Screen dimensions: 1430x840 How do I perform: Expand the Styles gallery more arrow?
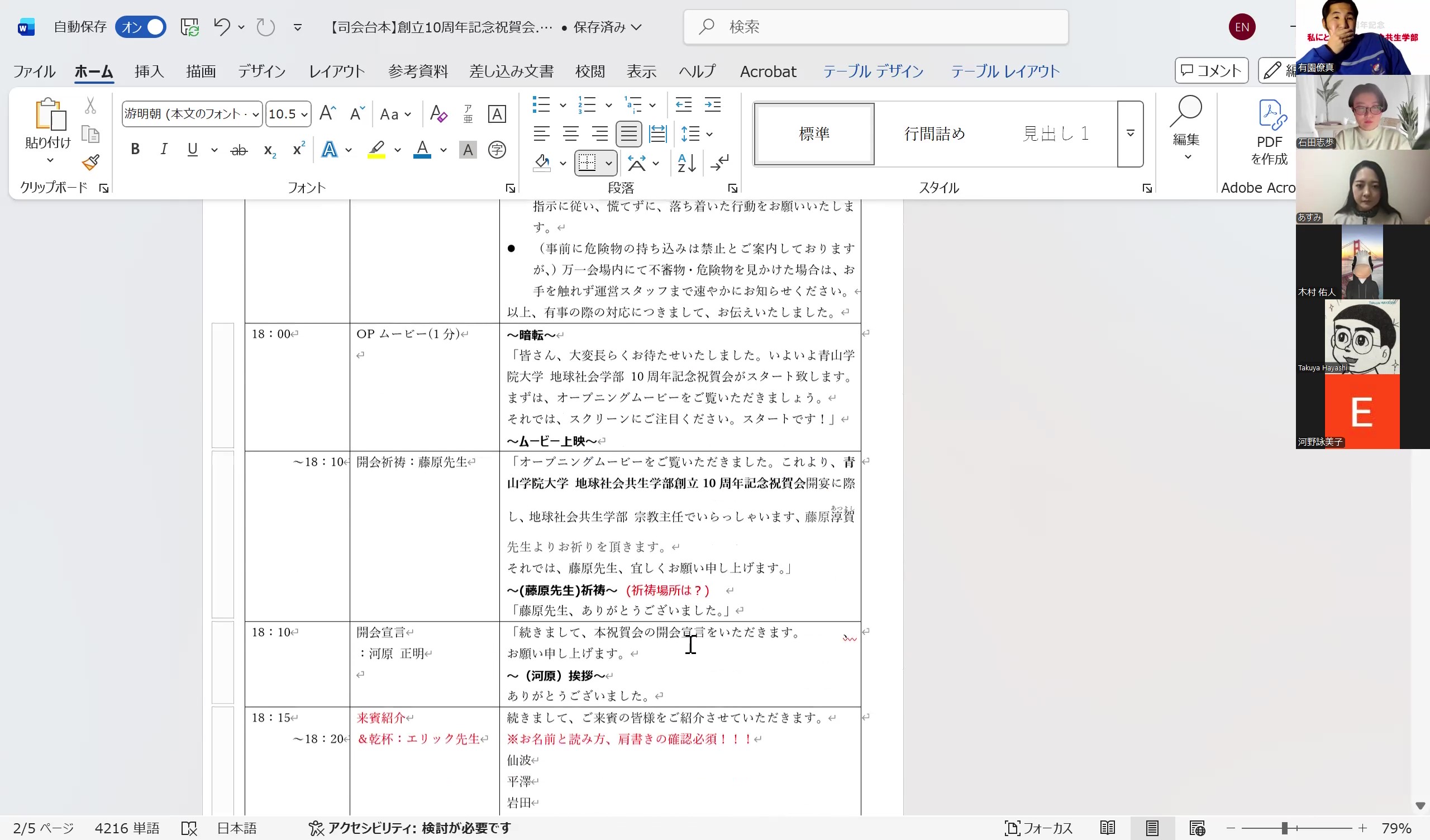click(1130, 134)
